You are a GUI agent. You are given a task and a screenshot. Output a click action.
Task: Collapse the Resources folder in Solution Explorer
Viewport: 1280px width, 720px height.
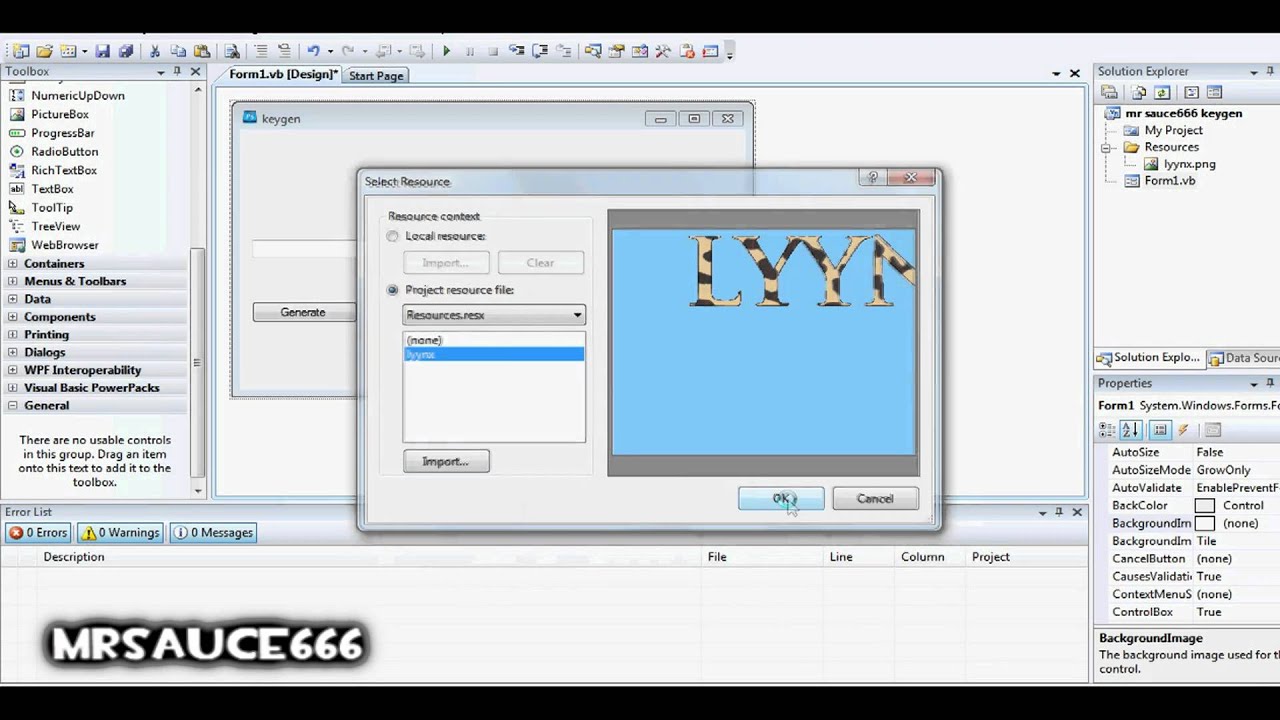tap(1107, 147)
